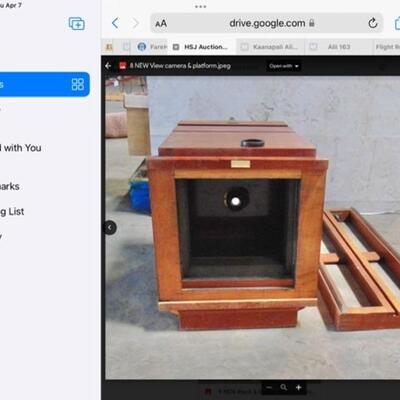Click the view camera photo
The height and width of the screenshot is (400, 400).
253,228
